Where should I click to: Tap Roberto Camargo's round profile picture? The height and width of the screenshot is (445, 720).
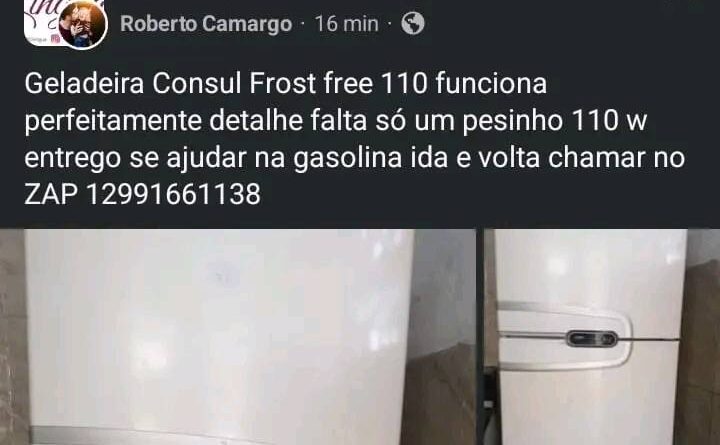pos(83,25)
